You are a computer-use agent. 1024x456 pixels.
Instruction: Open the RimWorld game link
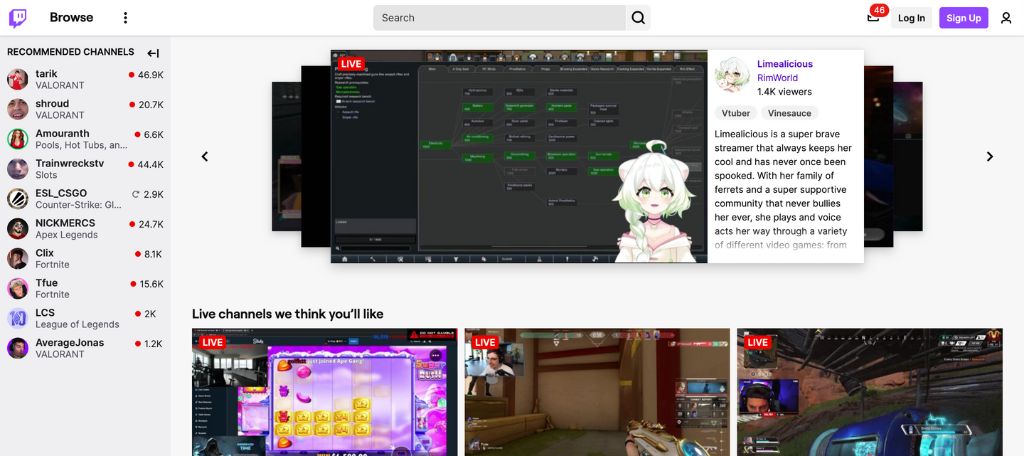pos(777,78)
